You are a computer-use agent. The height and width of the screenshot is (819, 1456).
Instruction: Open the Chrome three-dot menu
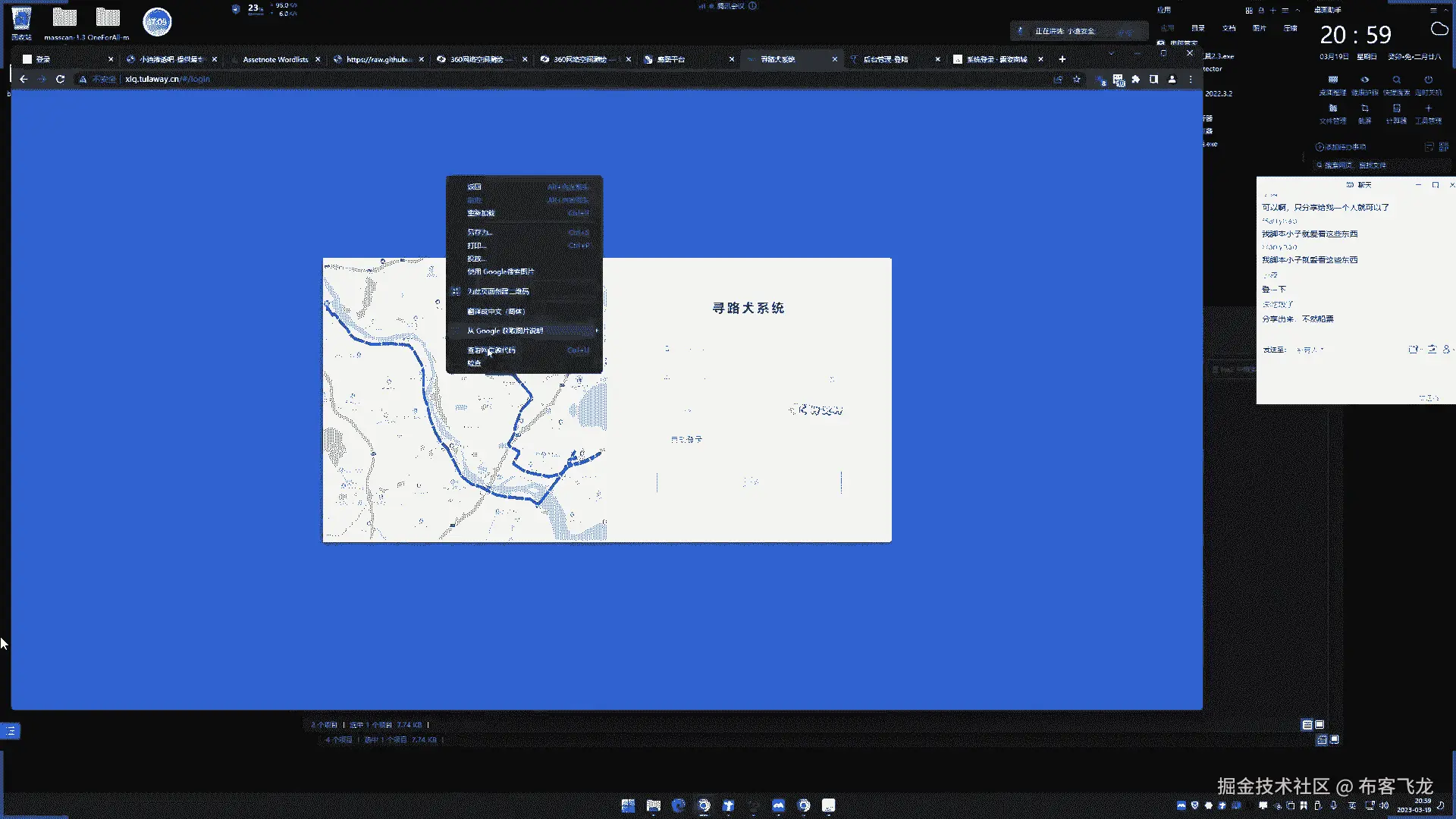point(1191,79)
